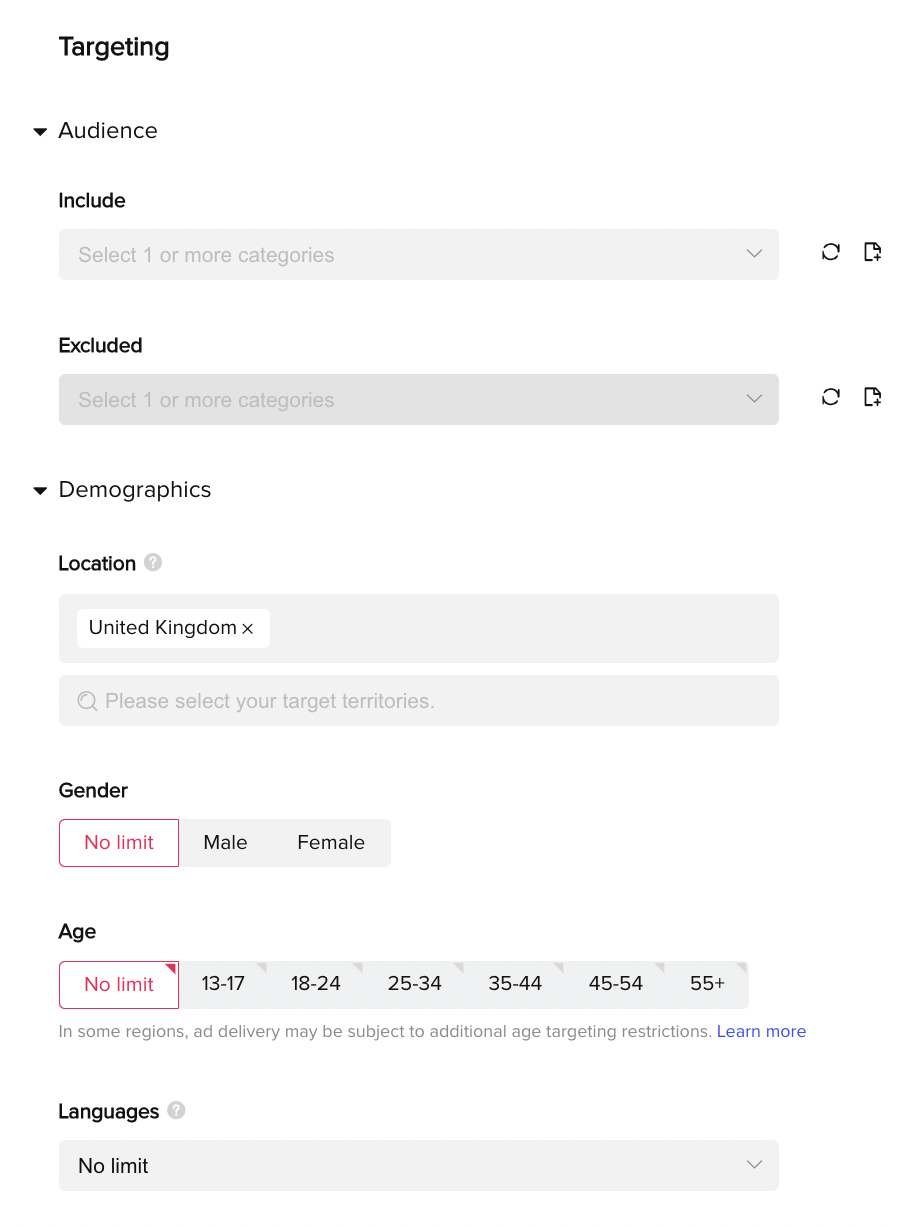This screenshot has height=1226, width=912.
Task: Open the Languages dropdown
Action: (x=418, y=1166)
